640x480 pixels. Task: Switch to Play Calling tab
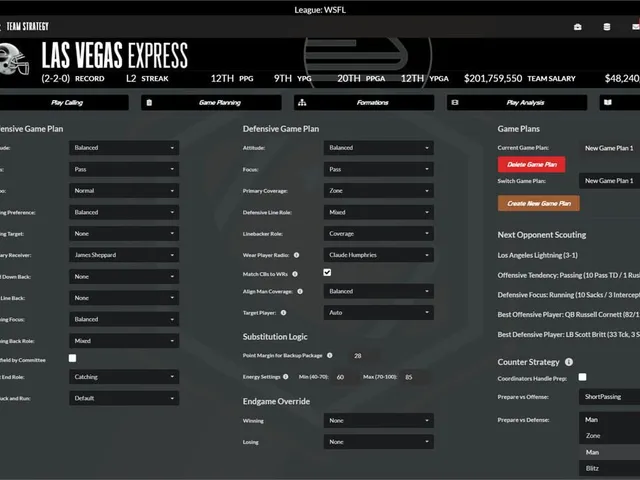[64, 102]
